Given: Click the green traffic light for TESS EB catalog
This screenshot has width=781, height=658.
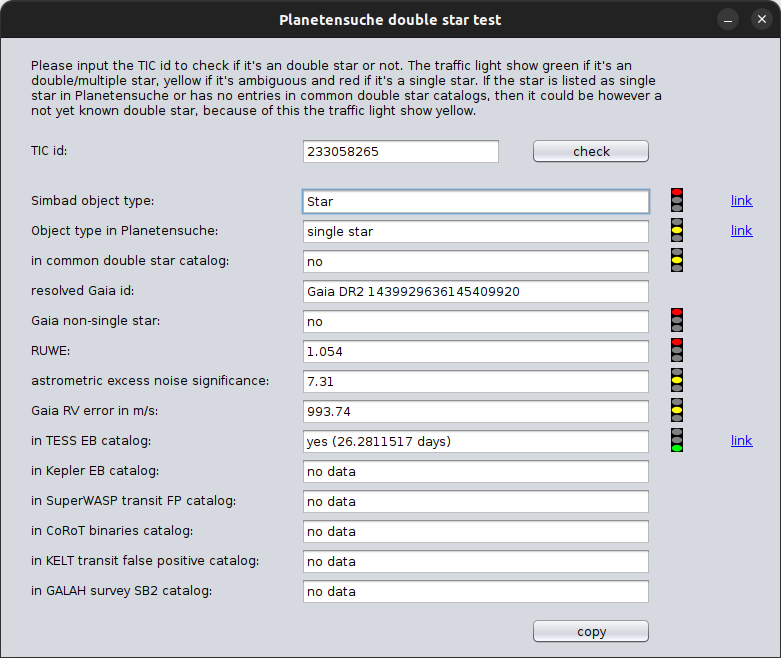Looking at the screenshot, I should pyautogui.click(x=676, y=440).
